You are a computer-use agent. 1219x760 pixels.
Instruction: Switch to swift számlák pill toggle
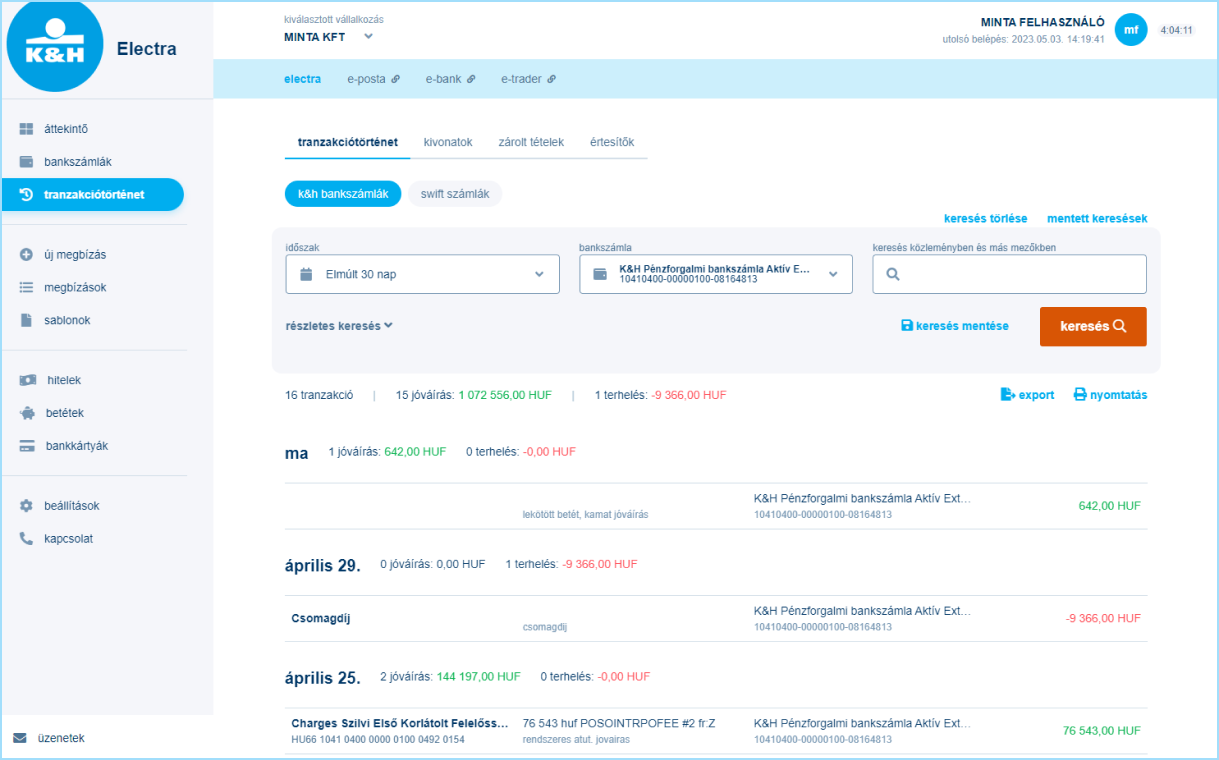click(x=454, y=194)
